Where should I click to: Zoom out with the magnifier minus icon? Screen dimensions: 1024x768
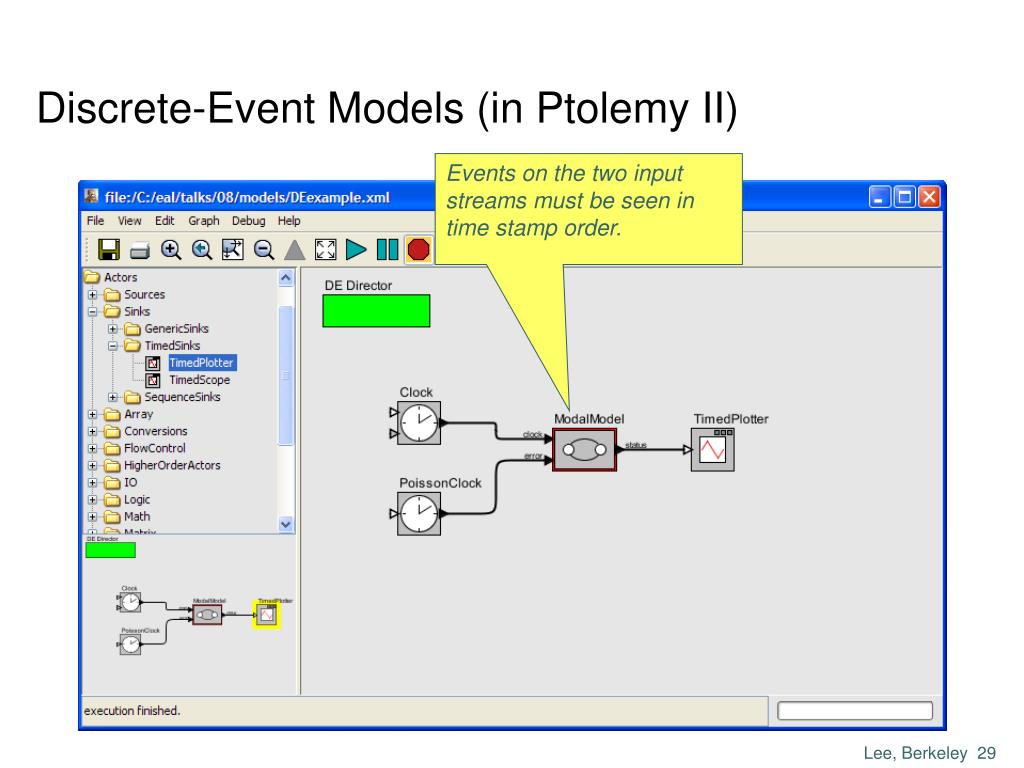pos(264,249)
